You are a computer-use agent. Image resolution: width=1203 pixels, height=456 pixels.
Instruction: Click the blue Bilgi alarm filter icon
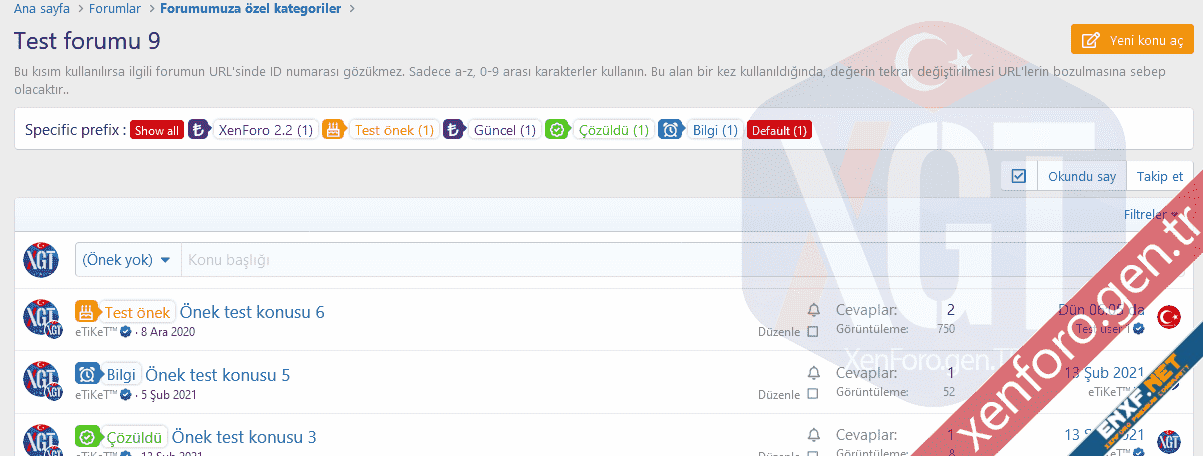(x=670, y=130)
